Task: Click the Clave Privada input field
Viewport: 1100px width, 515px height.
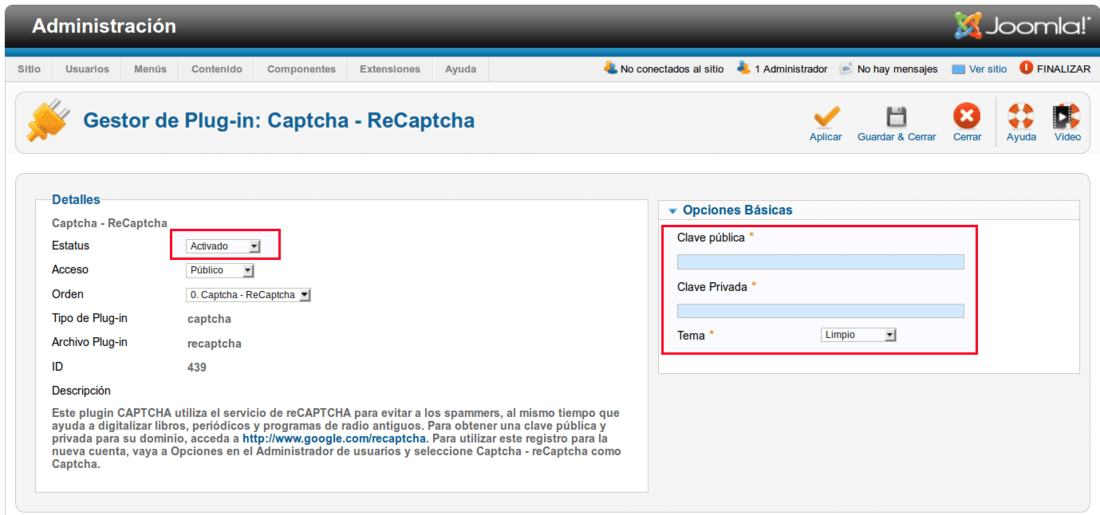Action: (x=820, y=311)
